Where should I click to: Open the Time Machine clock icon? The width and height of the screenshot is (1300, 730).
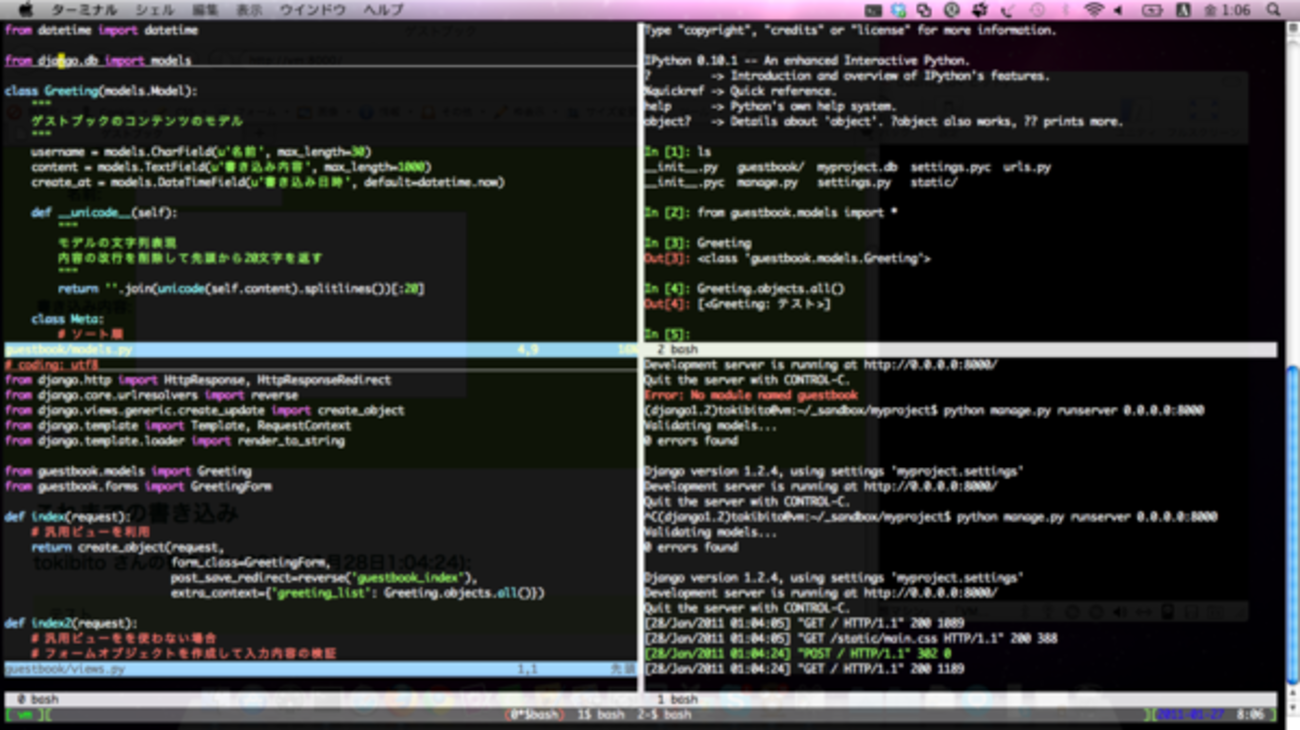(1038, 10)
